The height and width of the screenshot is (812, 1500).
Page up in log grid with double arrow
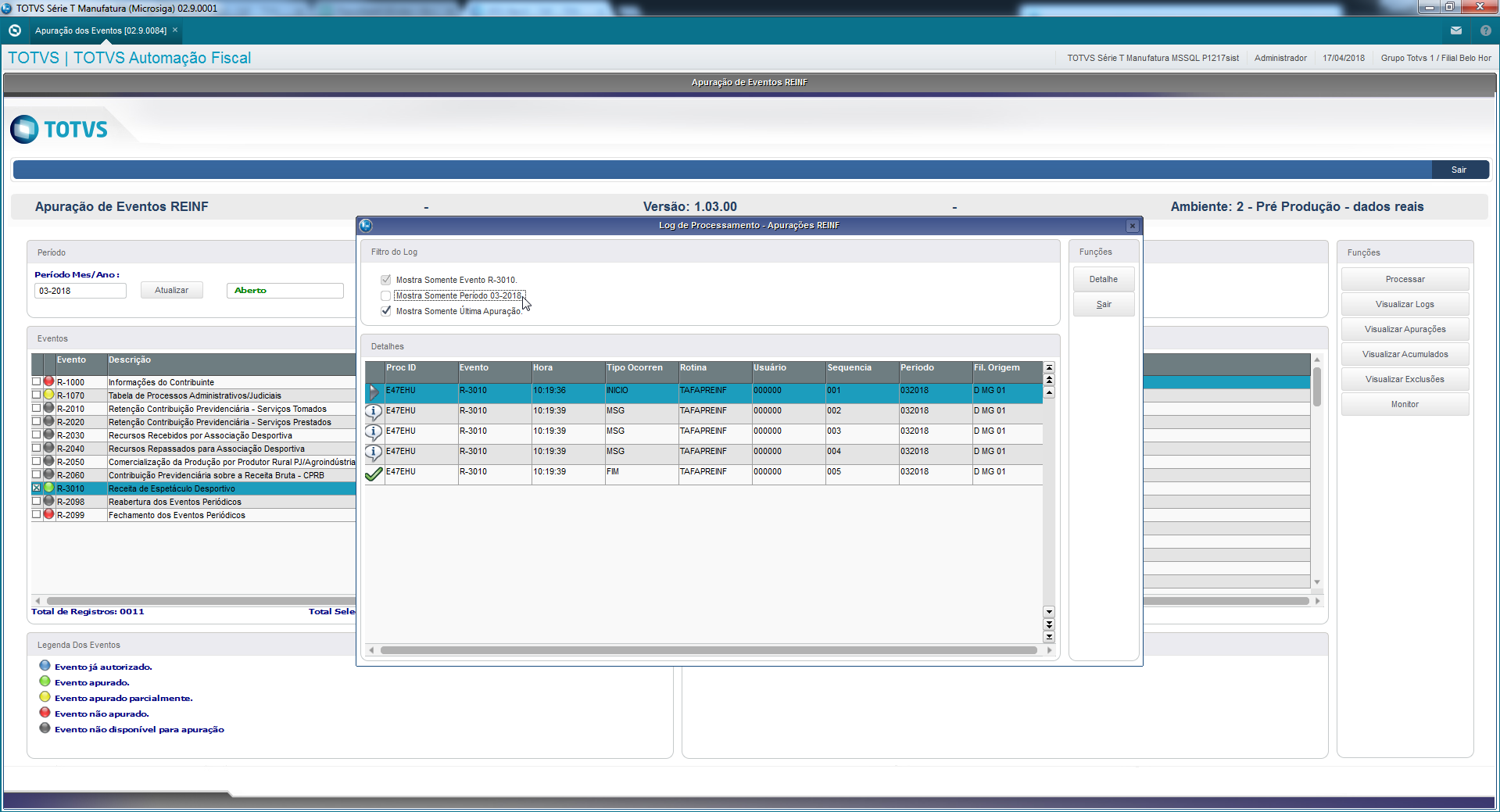pos(1049,380)
